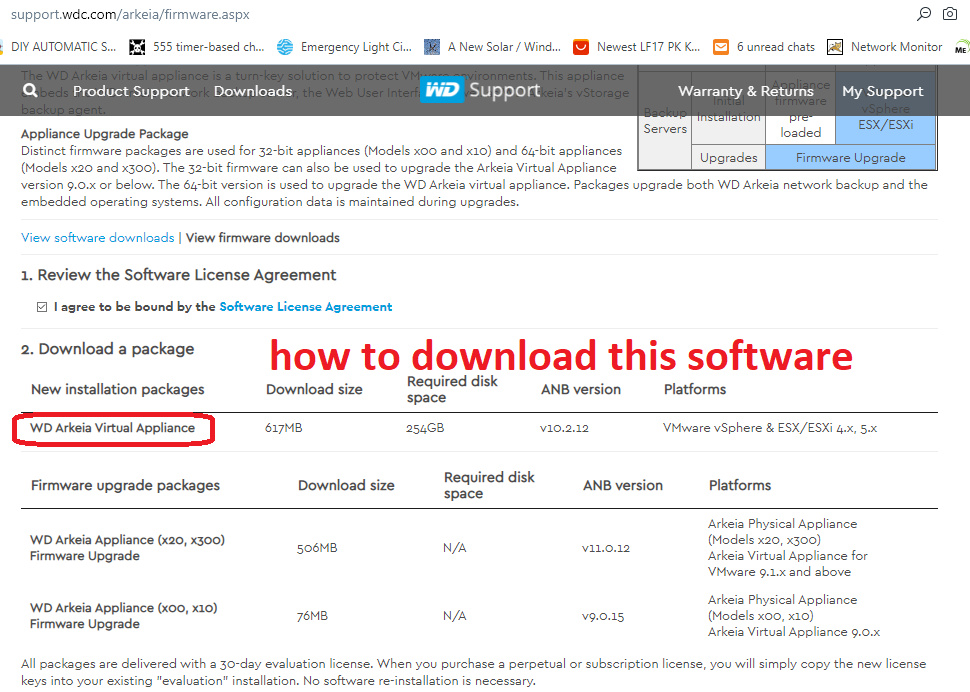Click the New installation packages header
The image size is (970, 692).
[118, 389]
